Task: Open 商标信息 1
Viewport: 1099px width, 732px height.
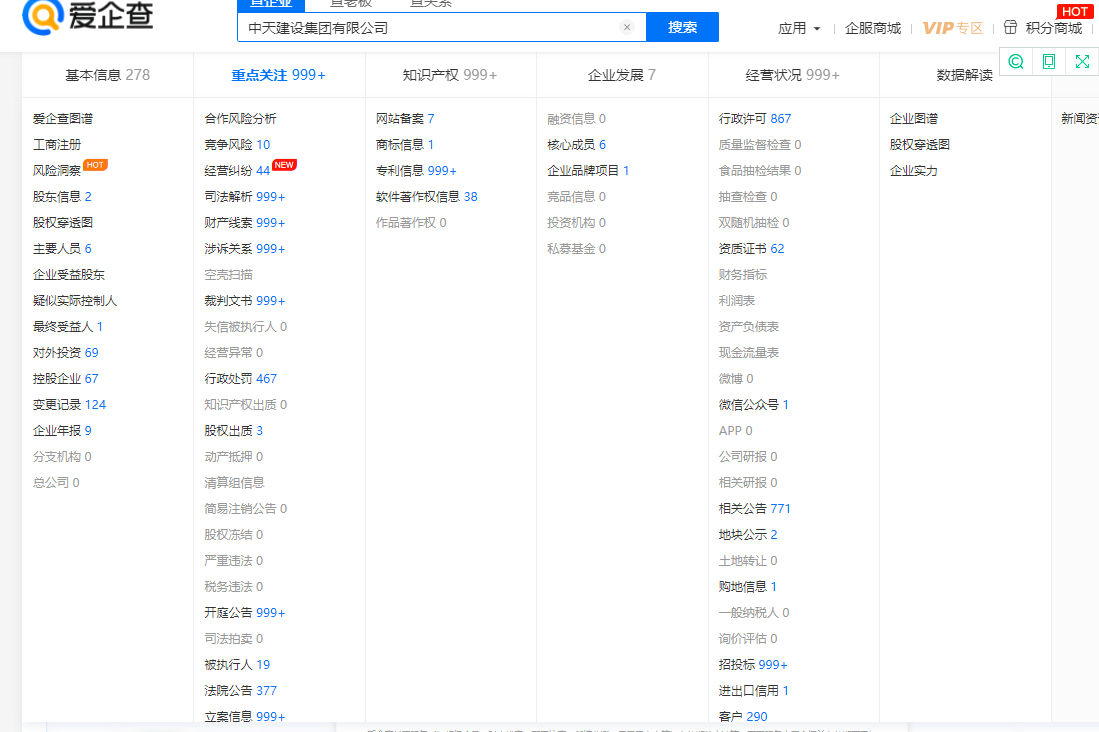Action: 405,144
